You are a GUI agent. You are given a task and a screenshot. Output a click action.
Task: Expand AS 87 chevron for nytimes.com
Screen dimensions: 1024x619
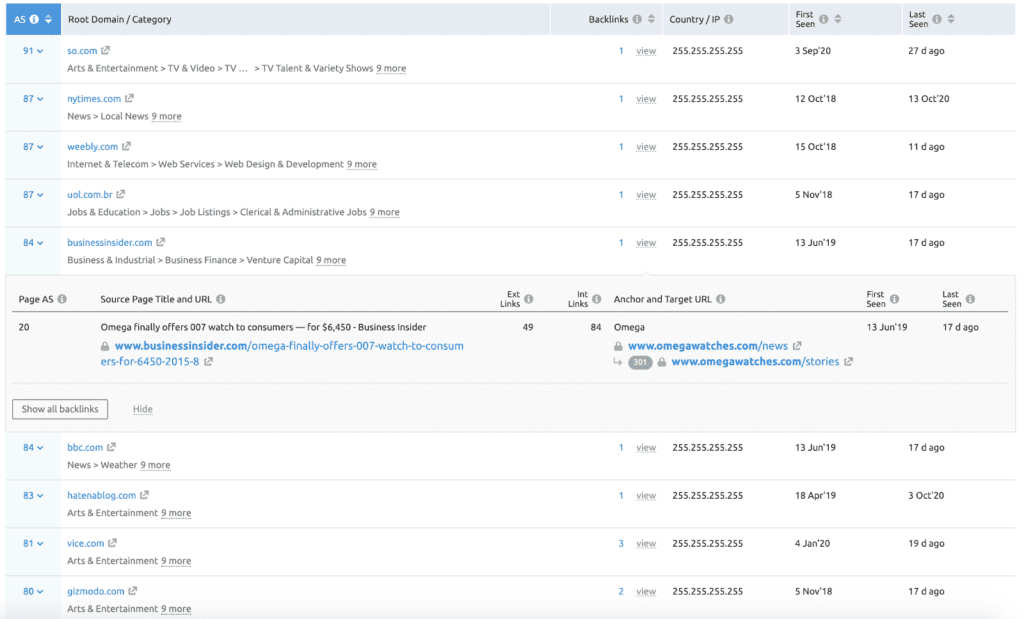[x=40, y=99]
